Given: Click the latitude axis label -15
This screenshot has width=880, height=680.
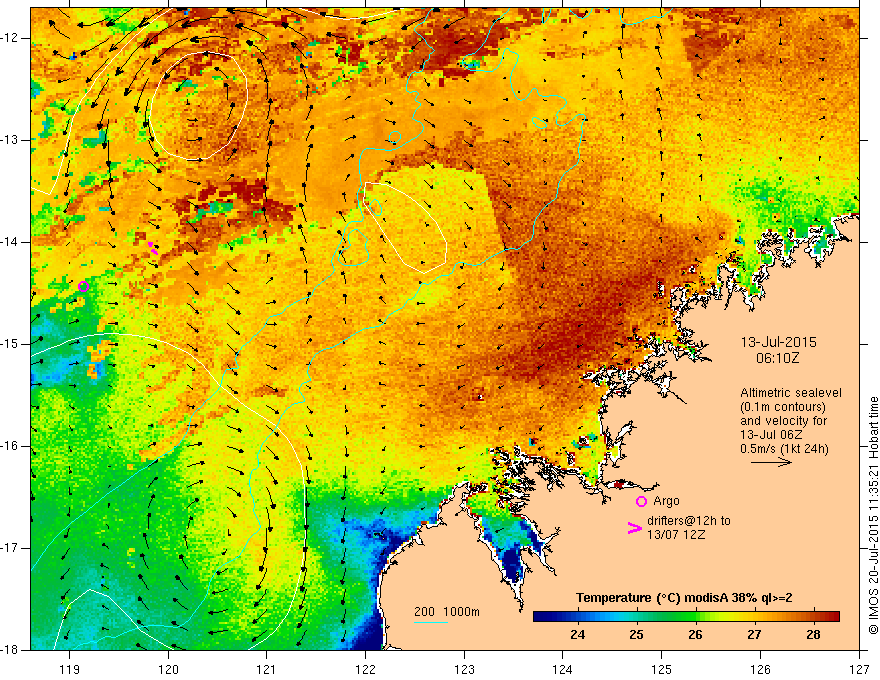Looking at the screenshot, I should pyautogui.click(x=11, y=344).
